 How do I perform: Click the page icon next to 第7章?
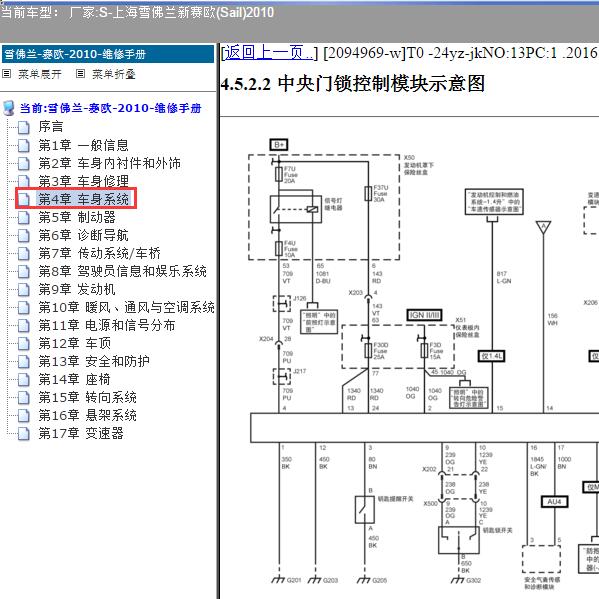coord(24,254)
